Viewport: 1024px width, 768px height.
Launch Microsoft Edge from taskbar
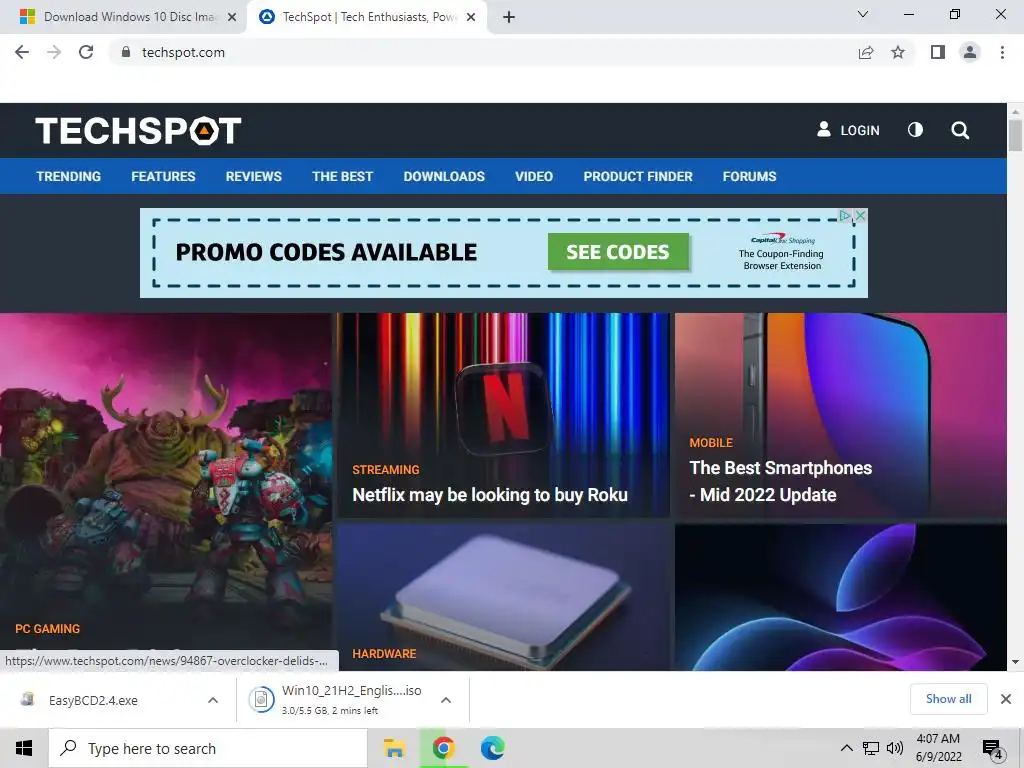click(492, 748)
